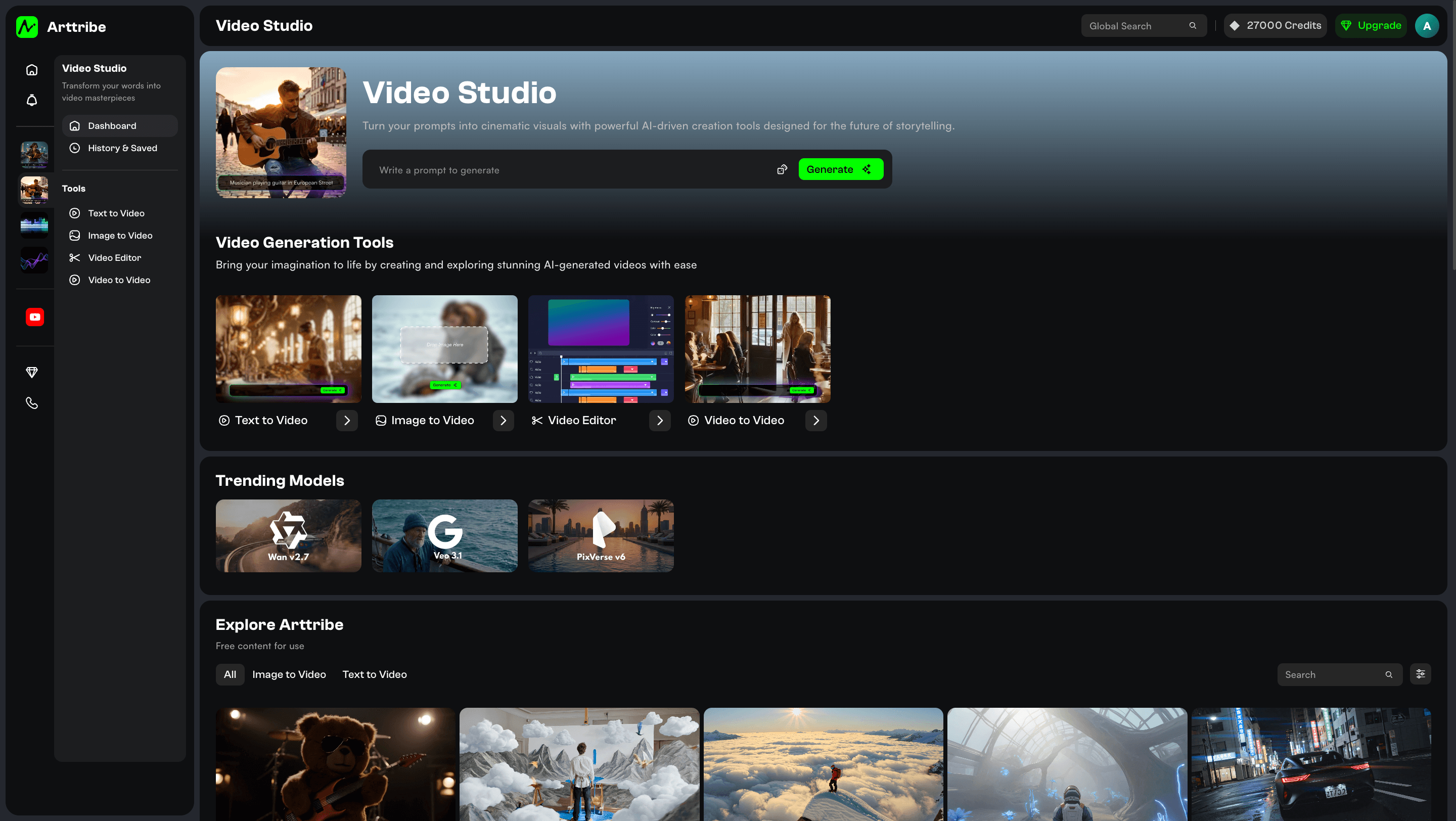This screenshot has height=821, width=1456.
Task: Open Video Editor in sidebar Tools
Action: 120,258
